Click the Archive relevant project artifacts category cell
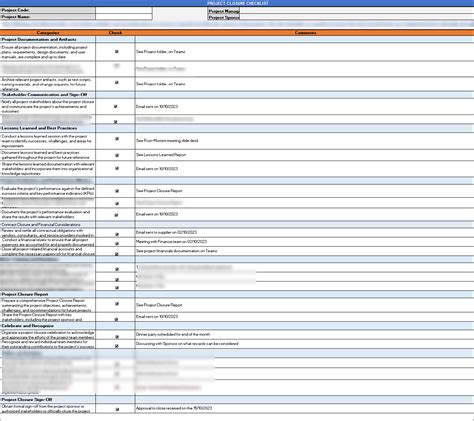The height and width of the screenshot is (421, 474). click(x=48, y=84)
